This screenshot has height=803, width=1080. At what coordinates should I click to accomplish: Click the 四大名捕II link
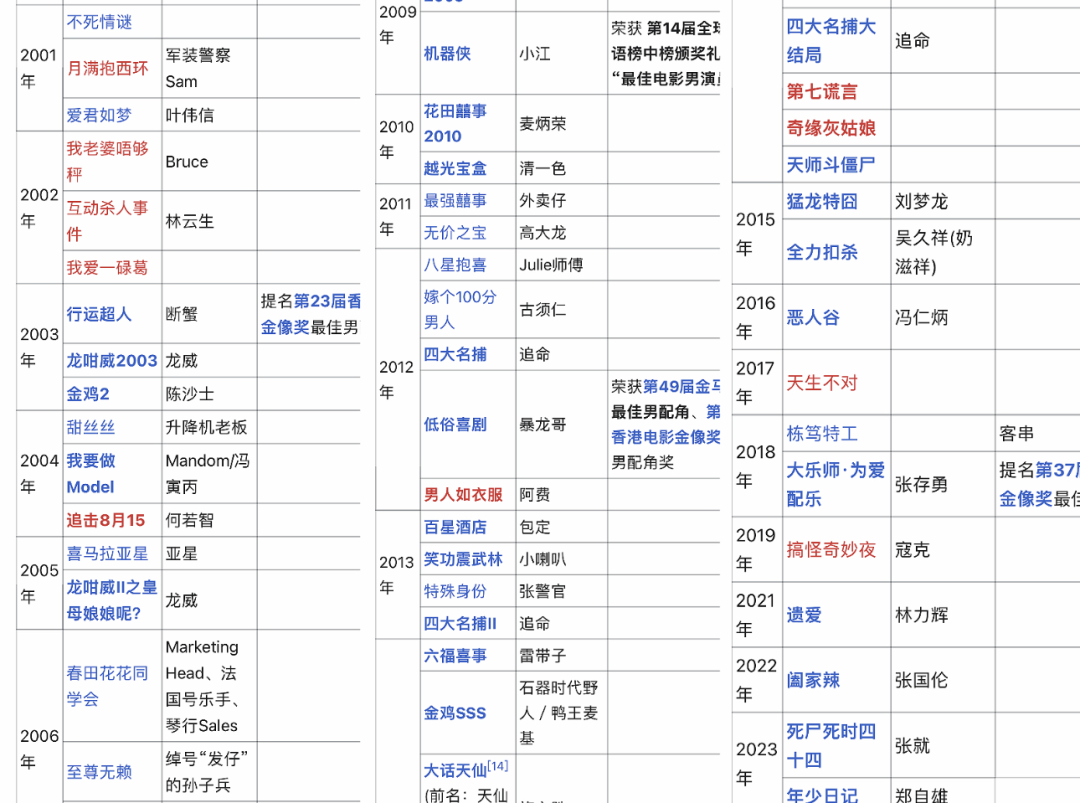(460, 623)
